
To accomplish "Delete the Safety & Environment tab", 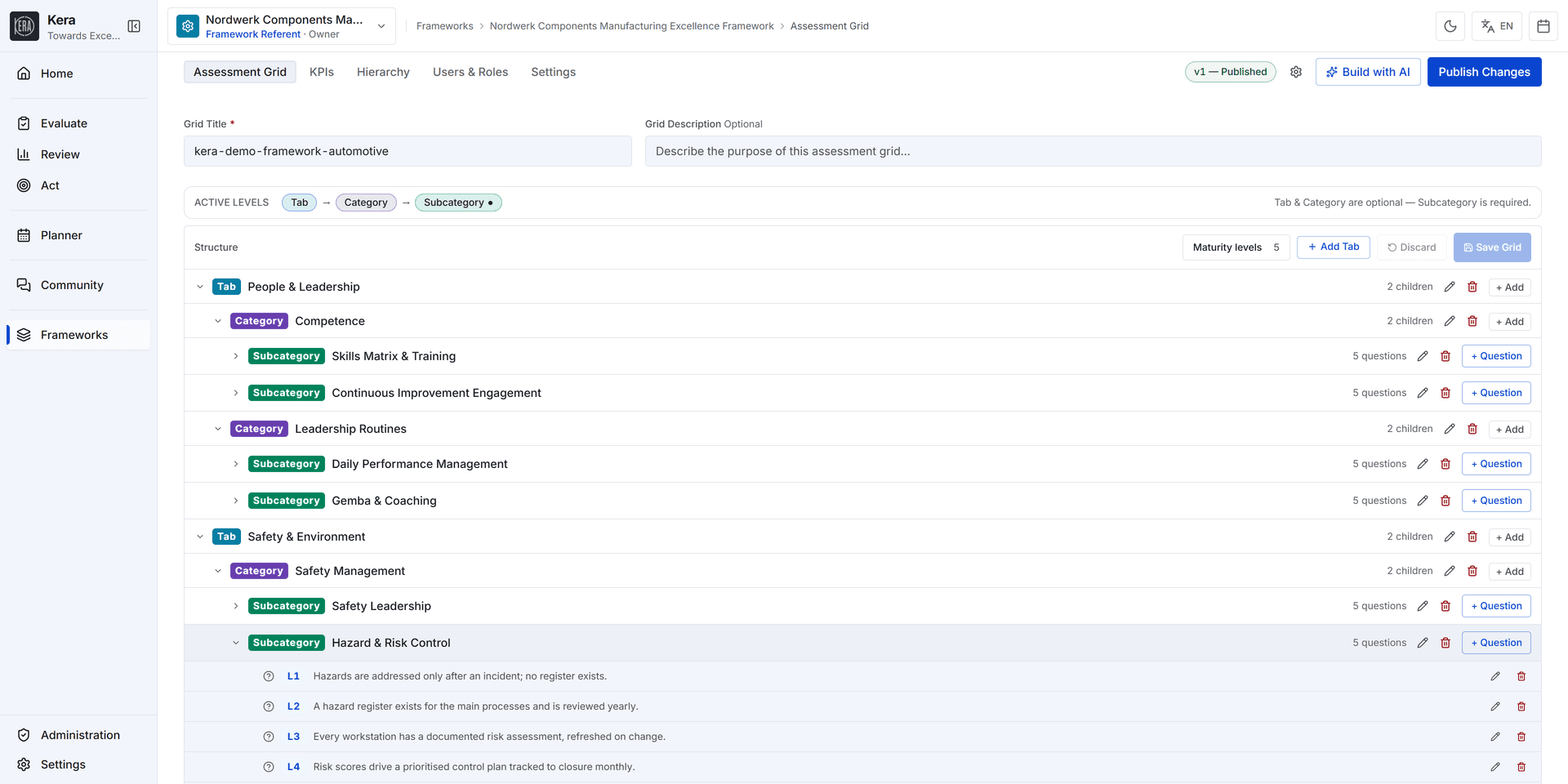I will pyautogui.click(x=1472, y=537).
